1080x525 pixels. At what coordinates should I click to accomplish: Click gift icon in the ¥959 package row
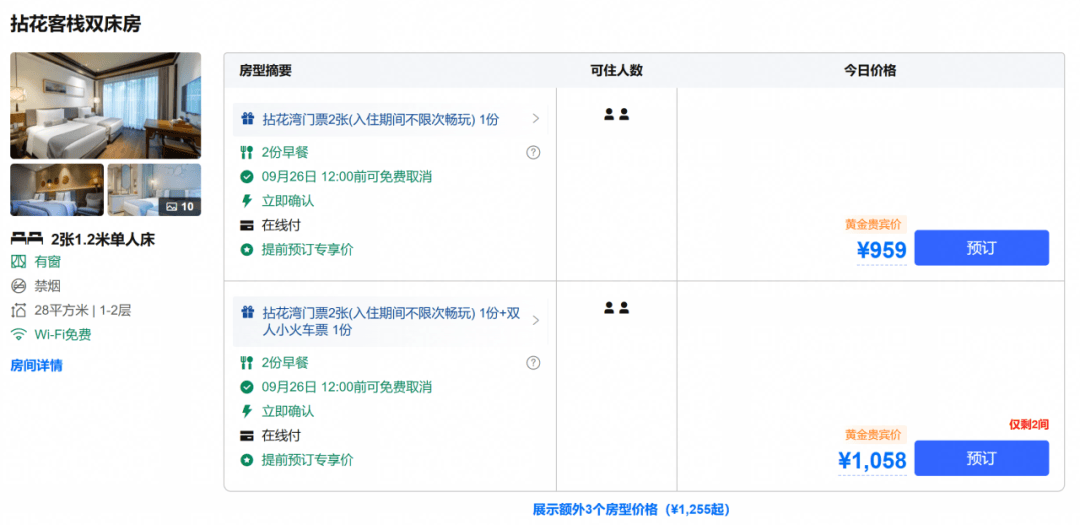coord(247,119)
